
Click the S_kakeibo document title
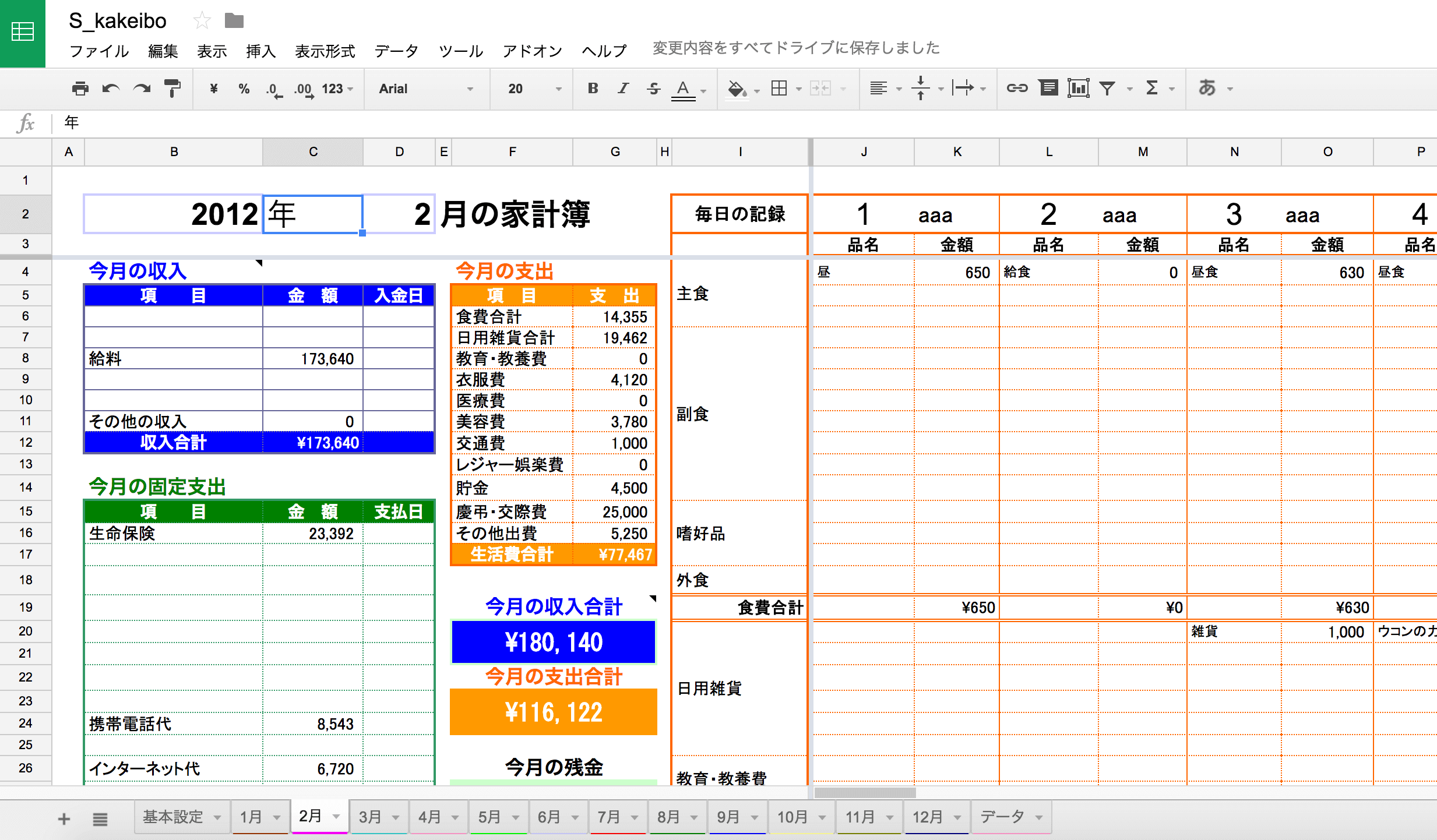[118, 21]
